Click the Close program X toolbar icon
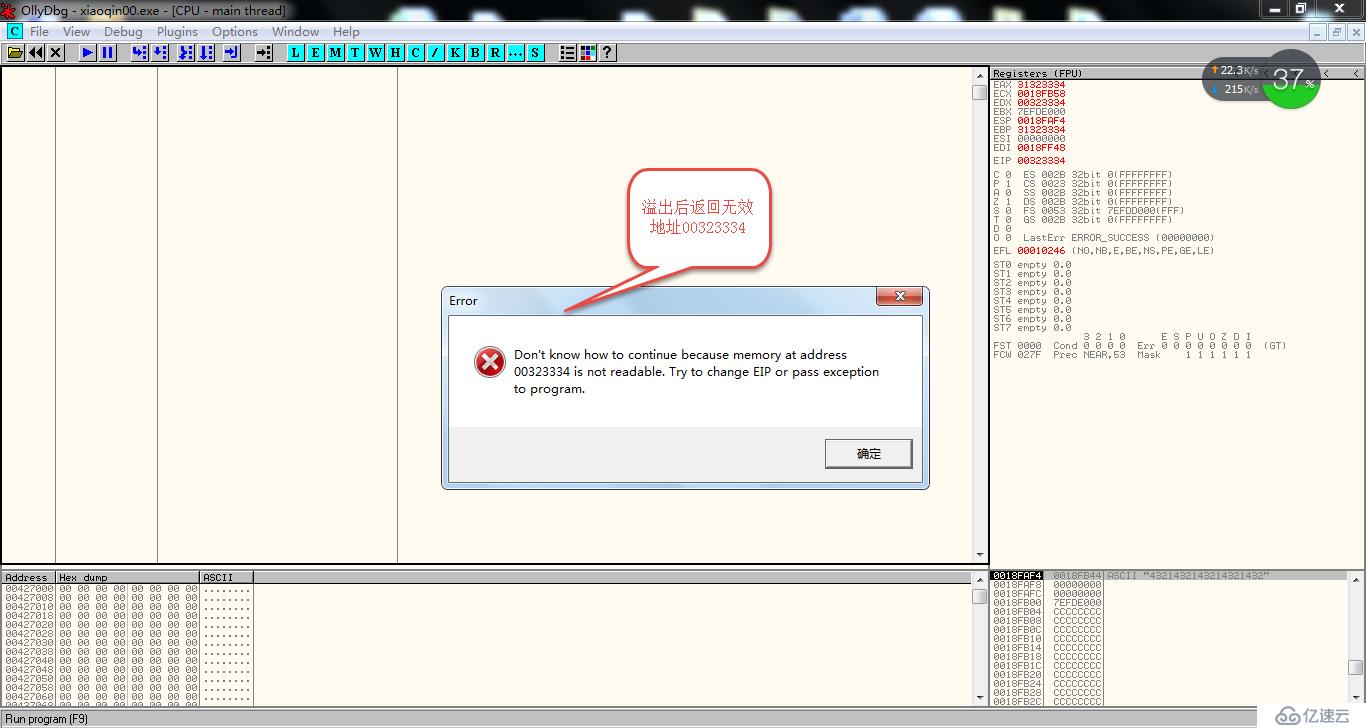Screen dimensions: 1366x728 56,53
